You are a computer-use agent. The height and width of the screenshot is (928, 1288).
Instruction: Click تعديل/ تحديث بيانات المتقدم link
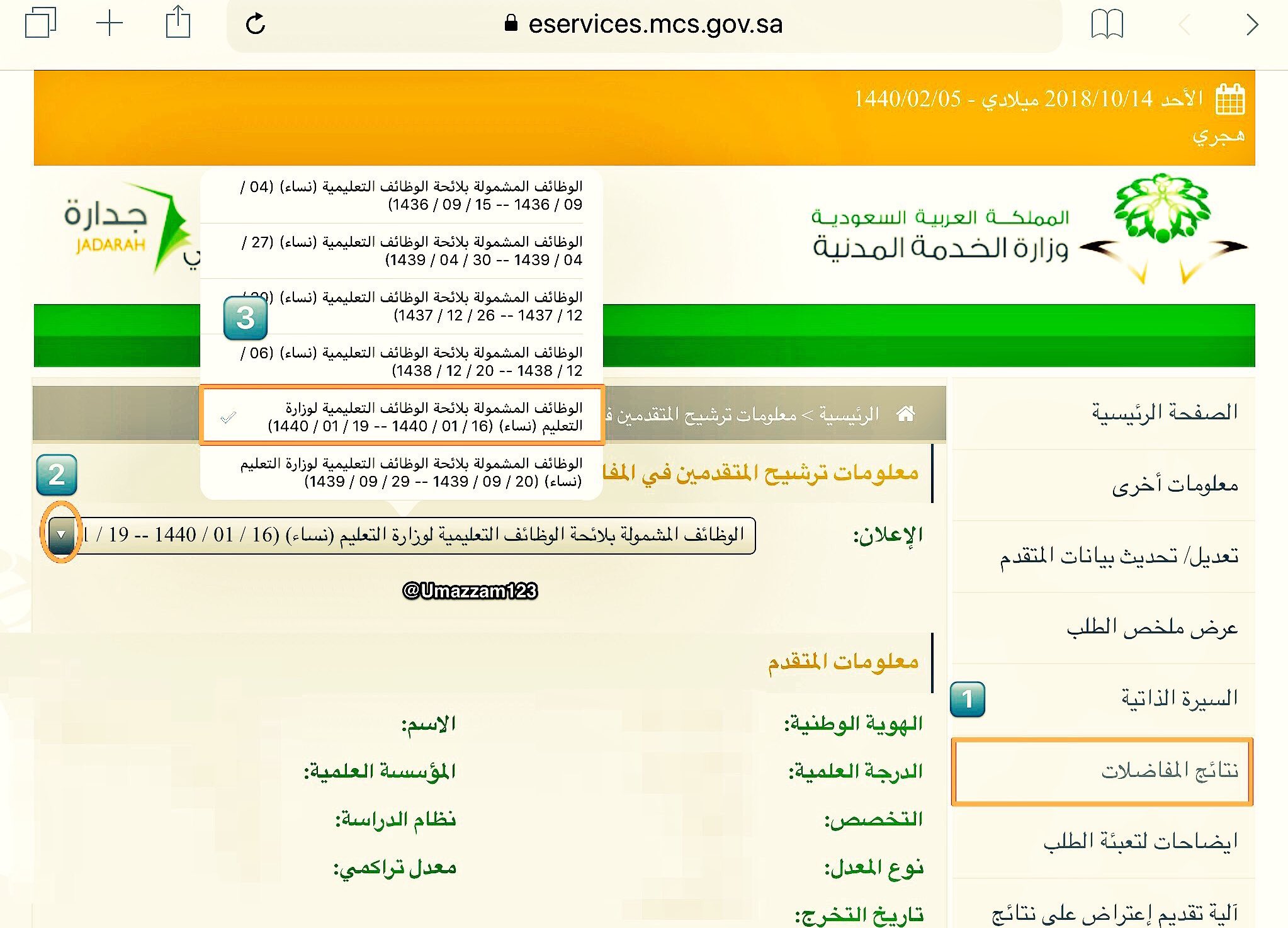click(x=1119, y=556)
